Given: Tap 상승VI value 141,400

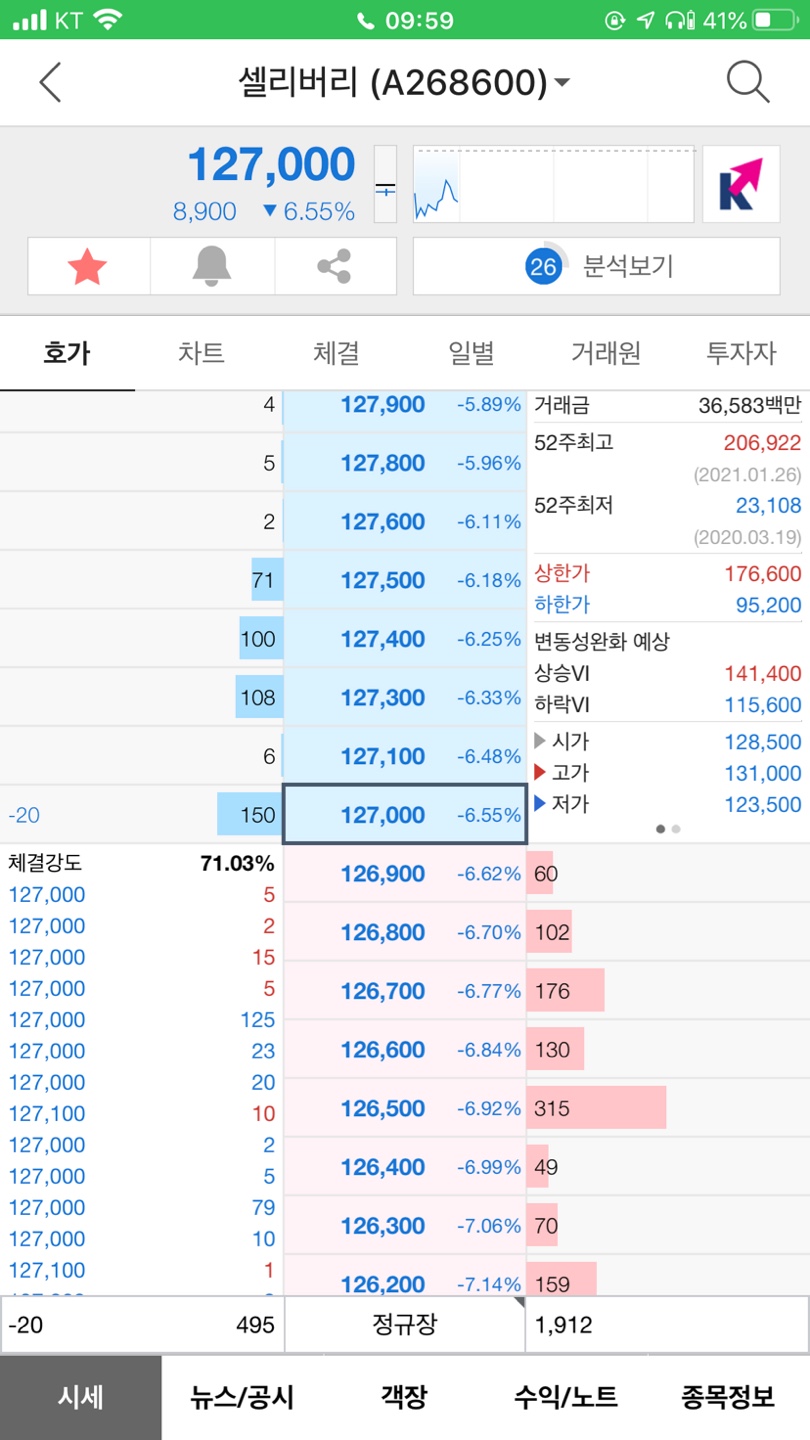Looking at the screenshot, I should 764,674.
